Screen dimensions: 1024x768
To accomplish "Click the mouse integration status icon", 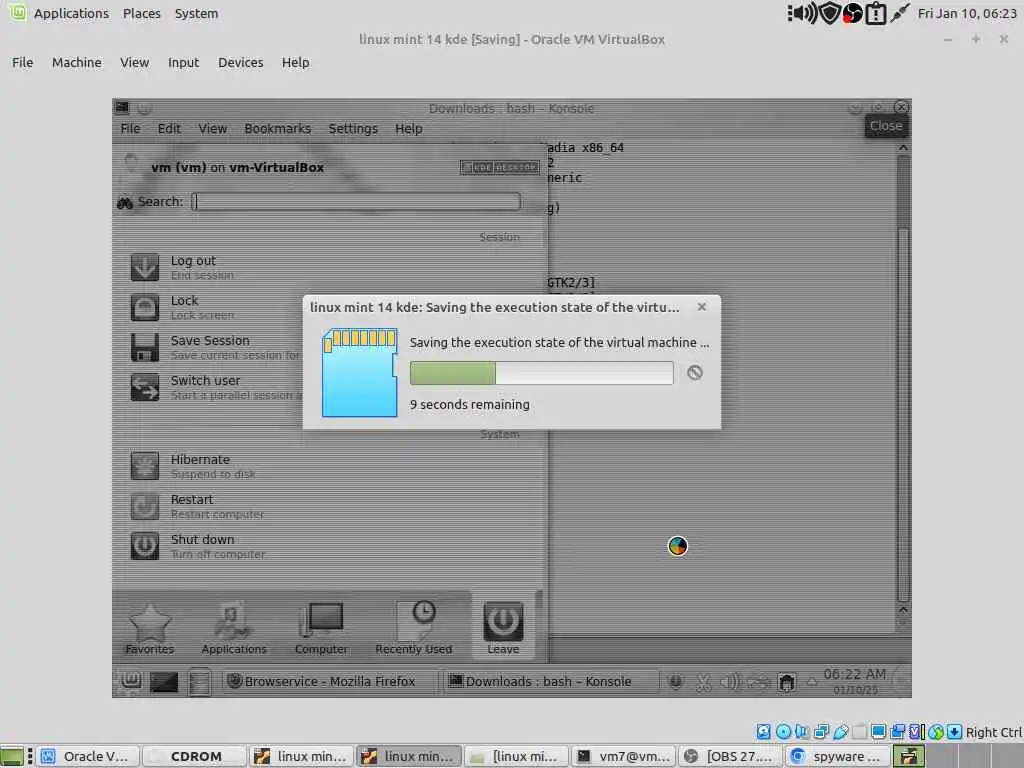I will point(936,732).
